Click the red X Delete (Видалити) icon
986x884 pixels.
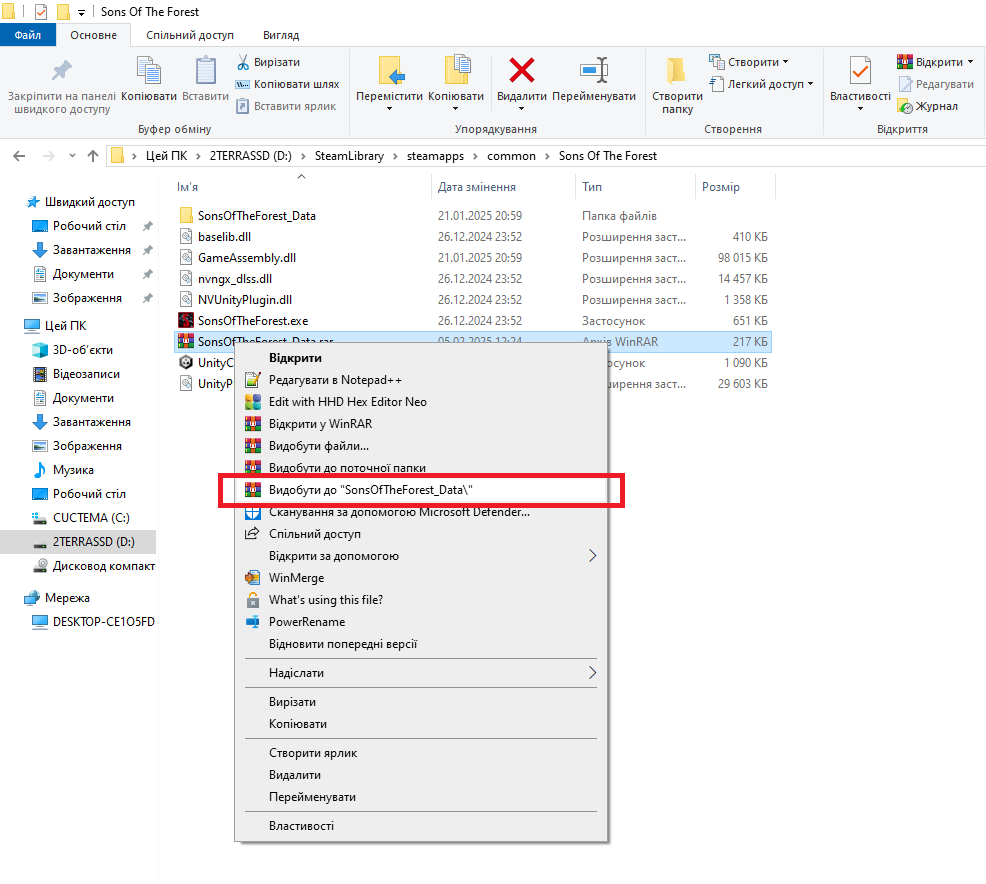[x=522, y=70]
